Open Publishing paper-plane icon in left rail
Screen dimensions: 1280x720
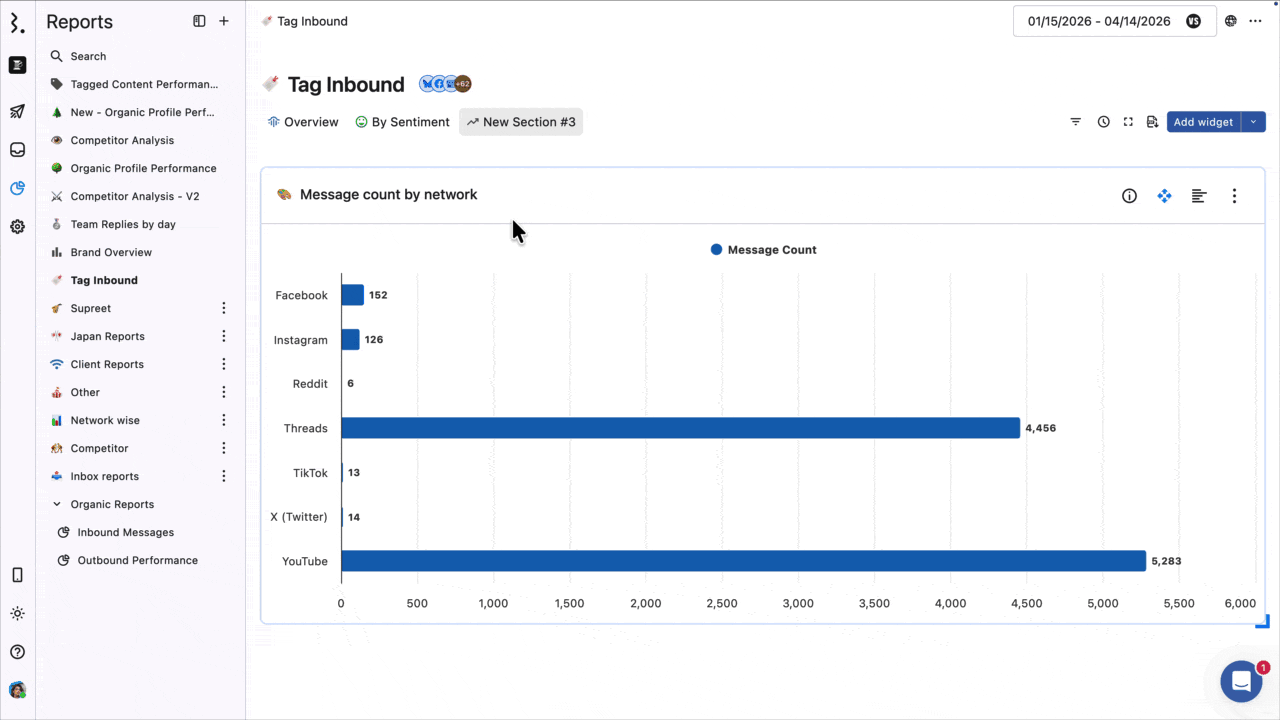[17, 111]
